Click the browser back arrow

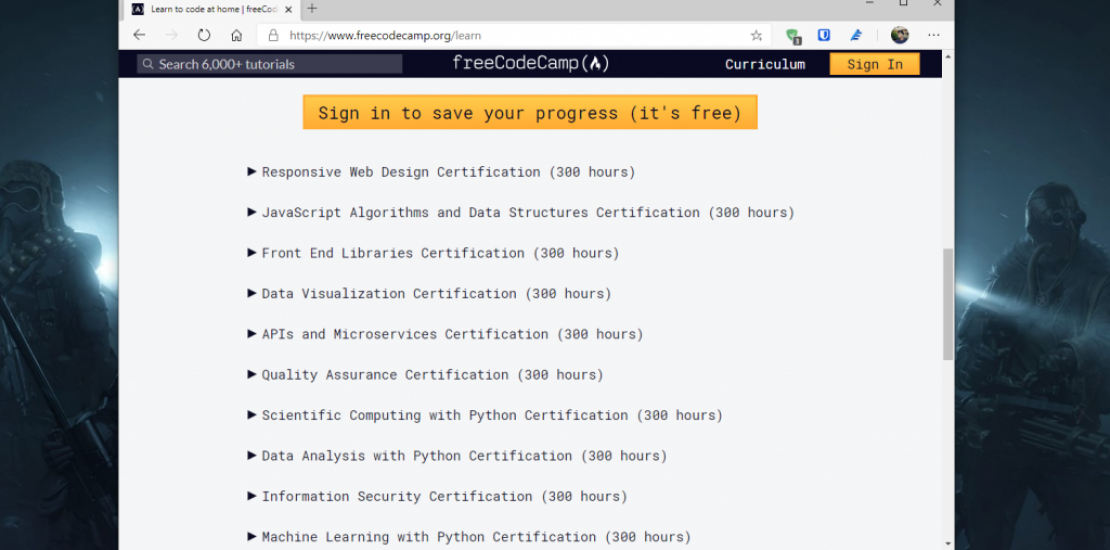point(140,35)
